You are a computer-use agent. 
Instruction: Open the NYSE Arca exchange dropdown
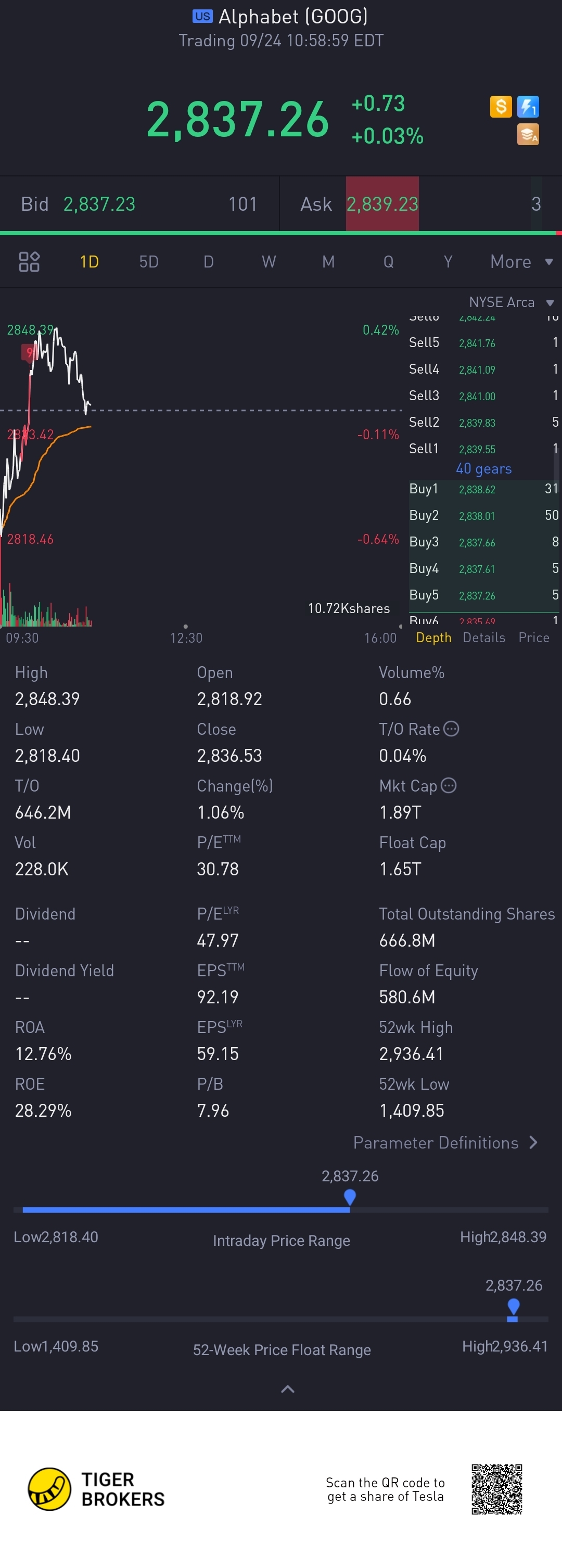pyautogui.click(x=511, y=302)
